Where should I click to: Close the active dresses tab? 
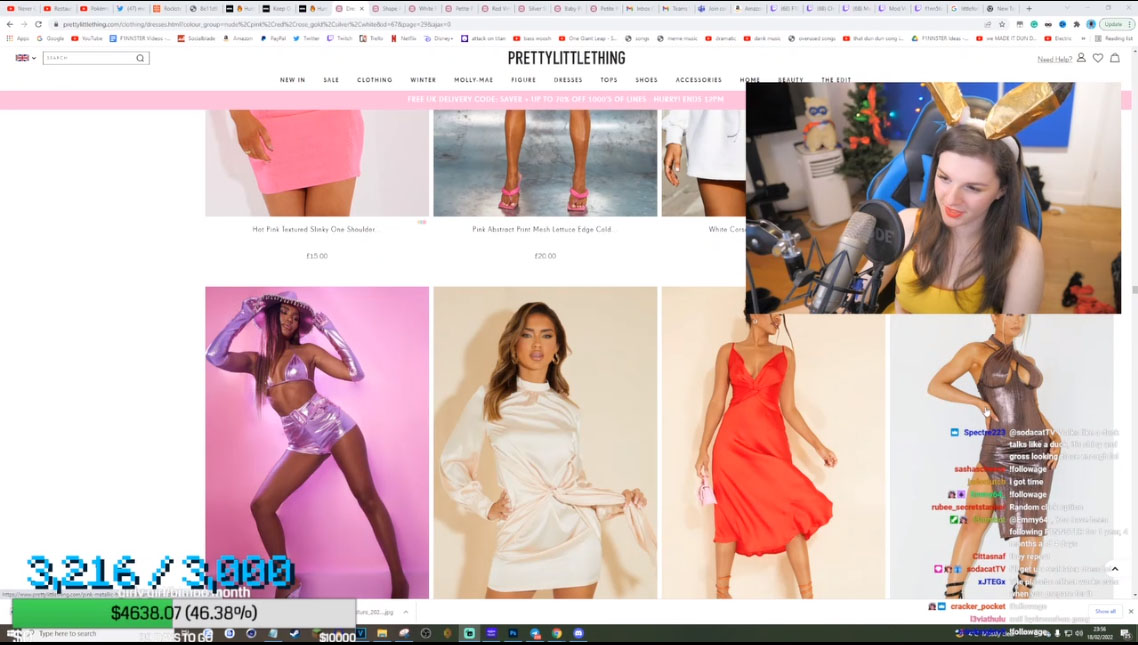click(361, 9)
